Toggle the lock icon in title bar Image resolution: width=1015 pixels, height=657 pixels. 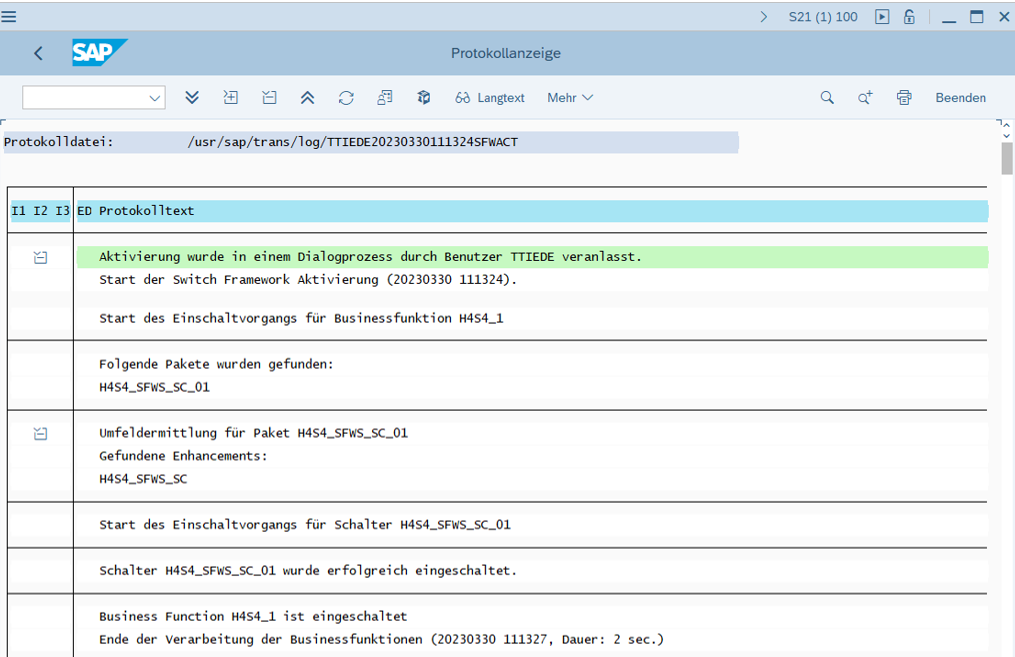tap(909, 16)
